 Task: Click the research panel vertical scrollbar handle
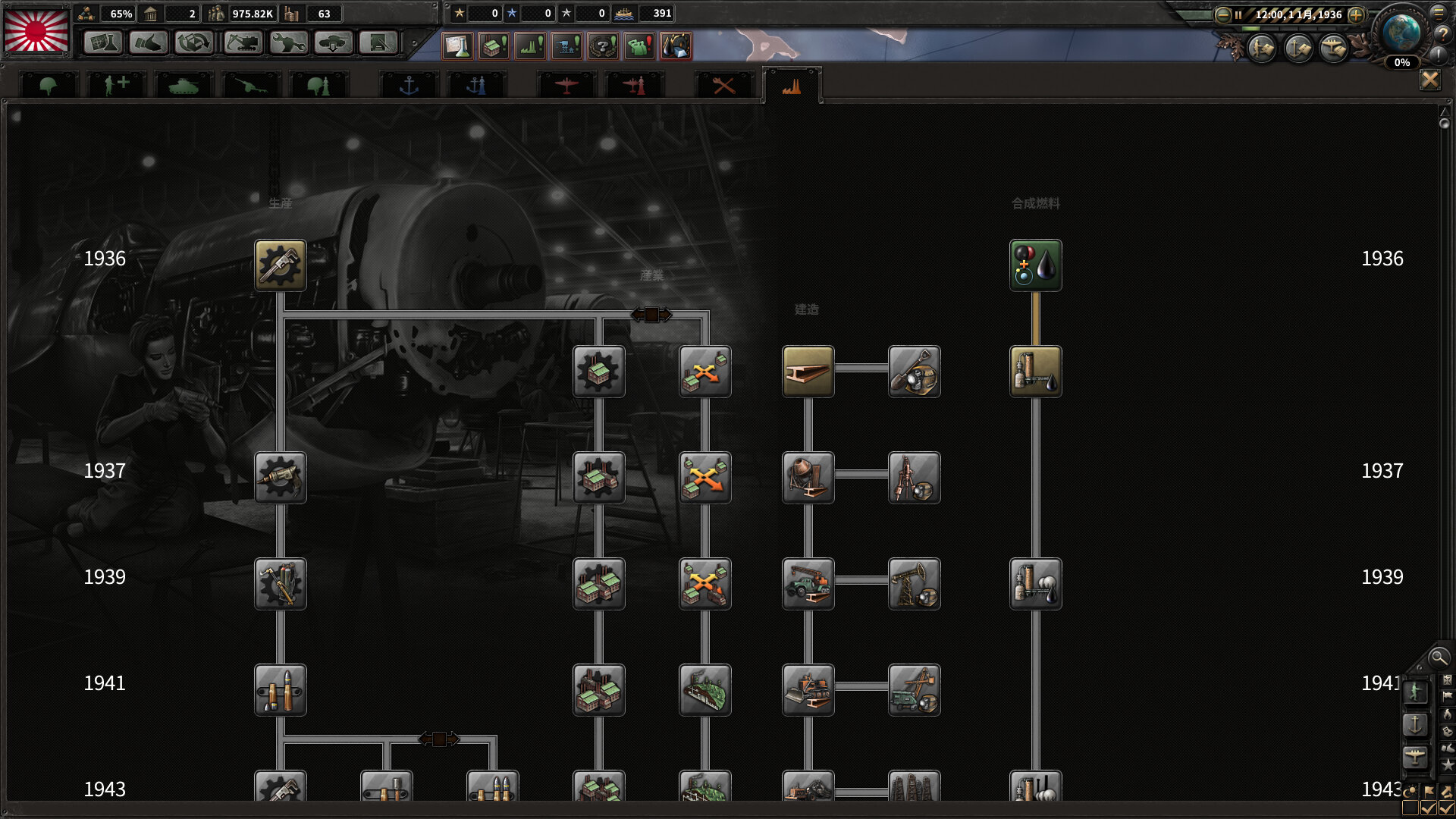[x=1444, y=123]
